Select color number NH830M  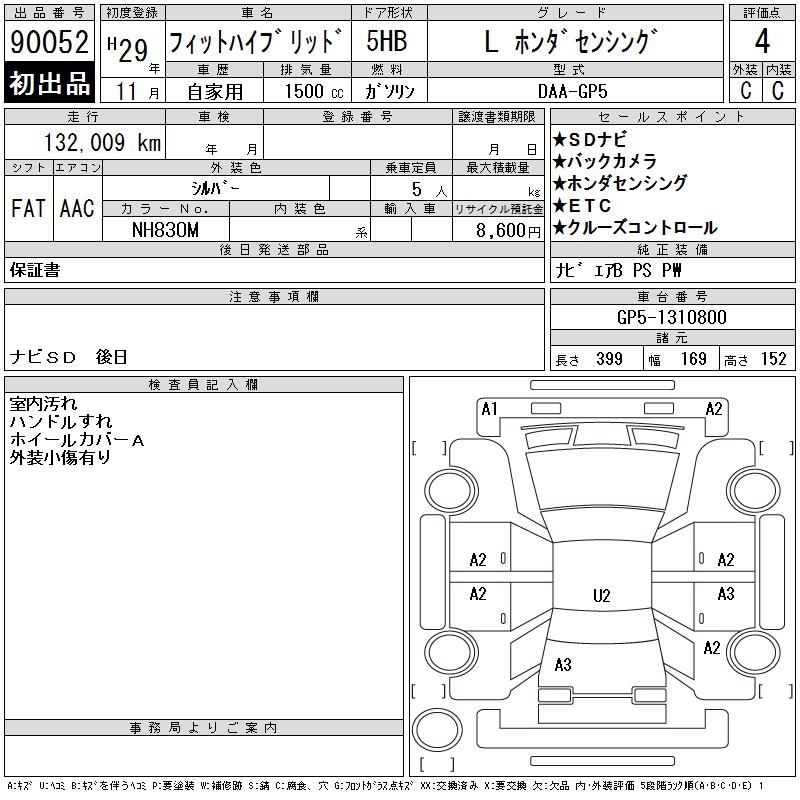[165, 230]
